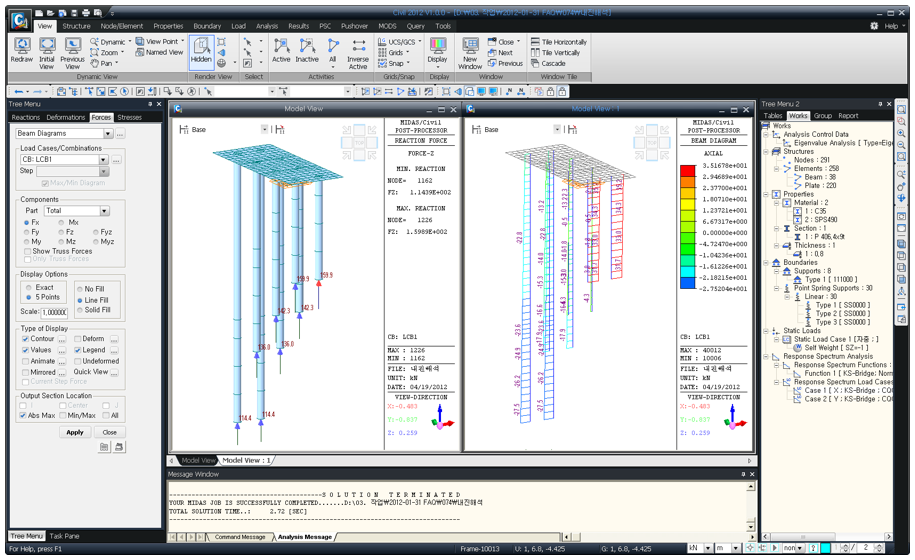Select the Solid Fill option

click(x=80, y=310)
